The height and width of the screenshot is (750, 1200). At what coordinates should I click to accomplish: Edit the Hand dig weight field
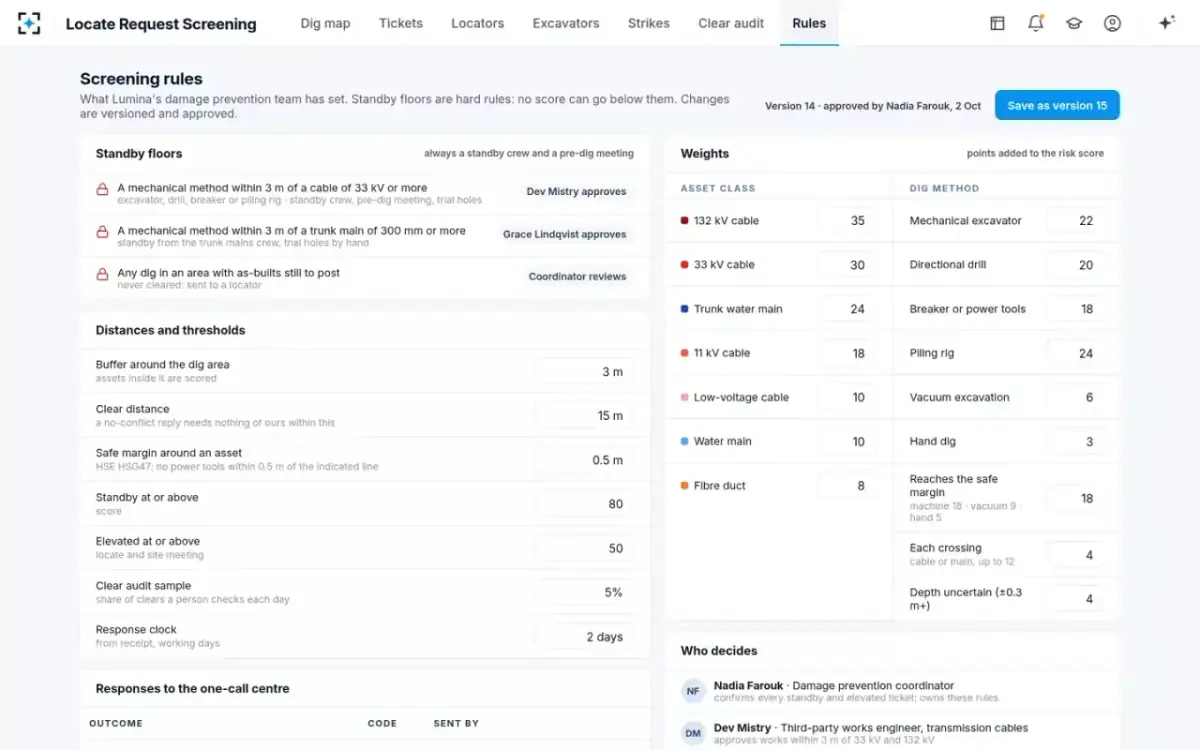tap(1075, 441)
